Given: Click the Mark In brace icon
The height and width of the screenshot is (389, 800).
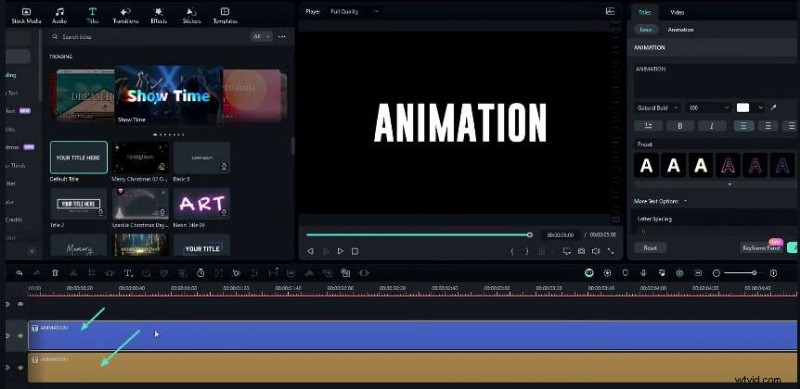Looking at the screenshot, I should (x=512, y=251).
